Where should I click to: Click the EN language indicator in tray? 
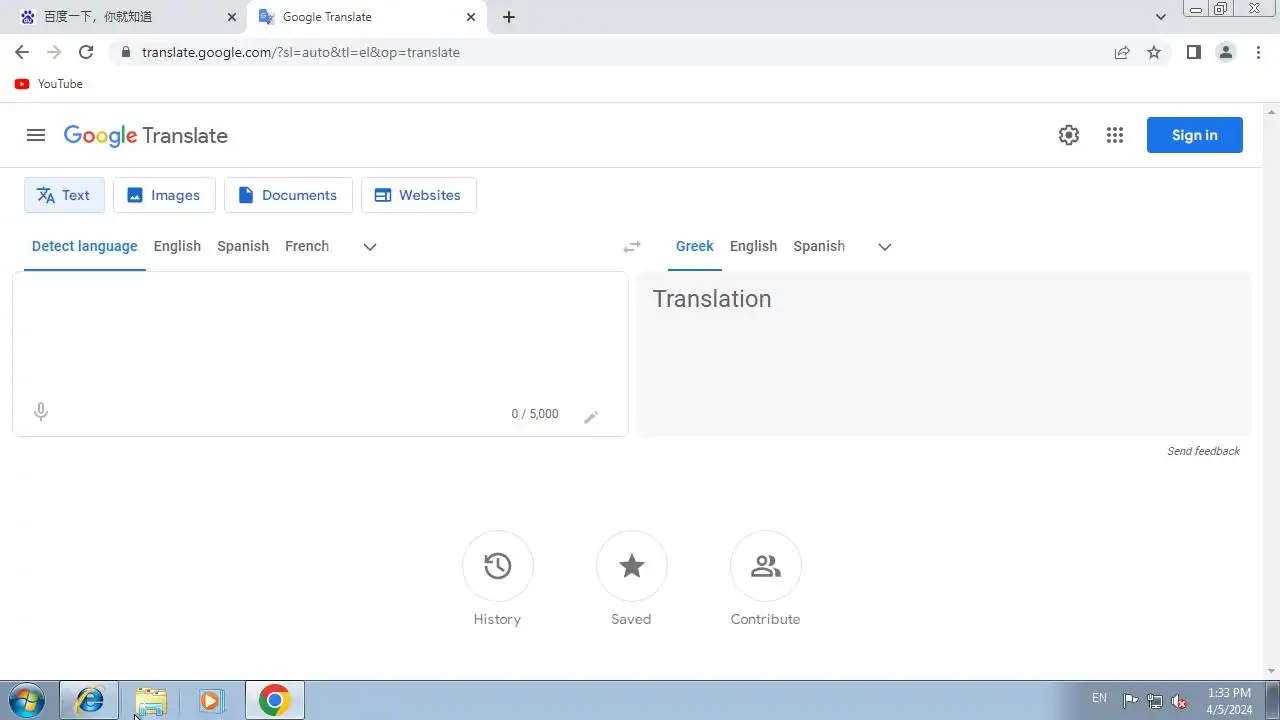coord(1099,698)
